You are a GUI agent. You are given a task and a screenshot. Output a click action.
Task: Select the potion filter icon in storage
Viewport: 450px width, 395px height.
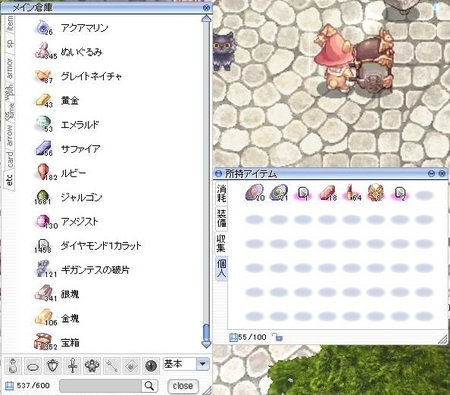point(13,366)
